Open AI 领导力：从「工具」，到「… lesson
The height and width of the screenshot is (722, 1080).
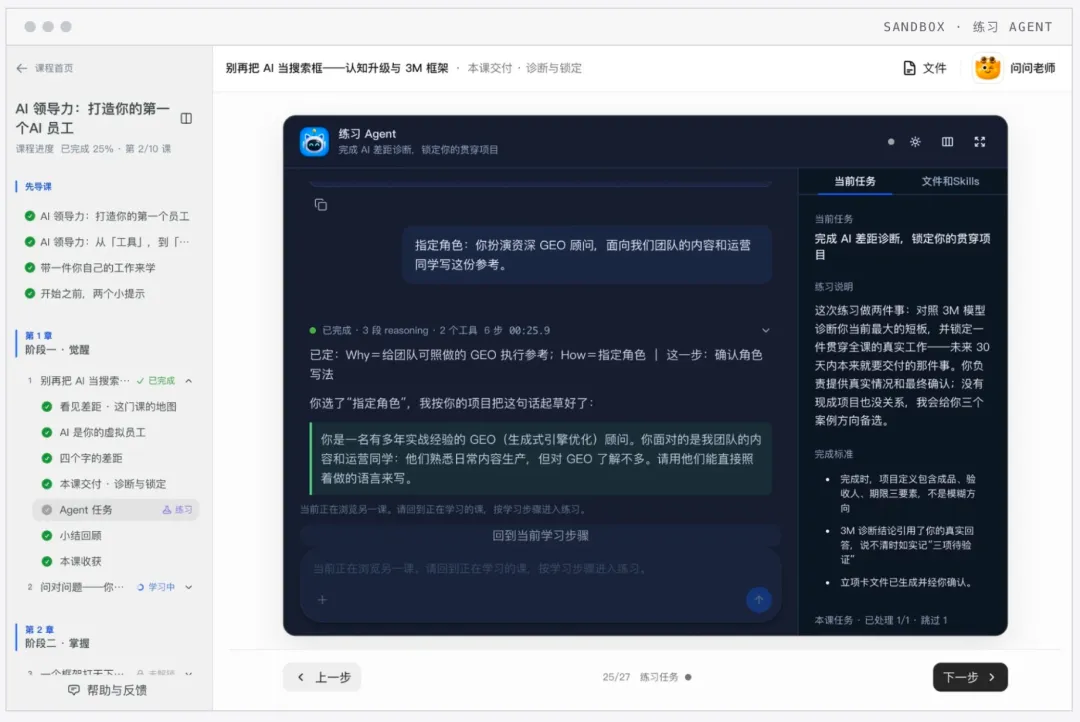coord(114,242)
